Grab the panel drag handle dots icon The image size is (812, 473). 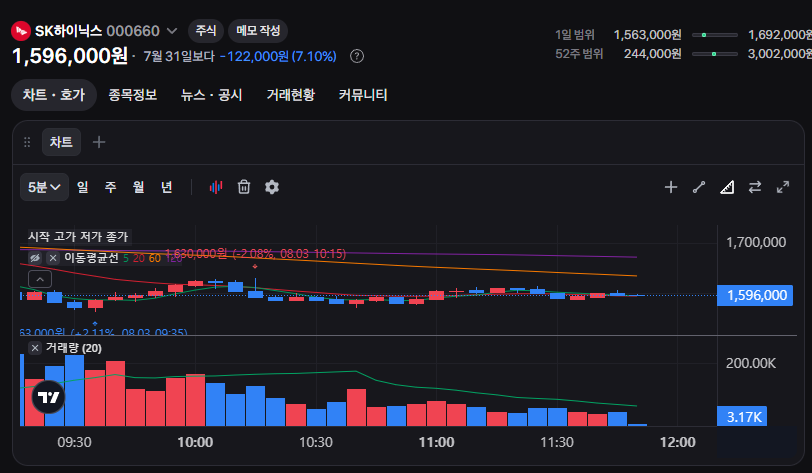[x=27, y=142]
